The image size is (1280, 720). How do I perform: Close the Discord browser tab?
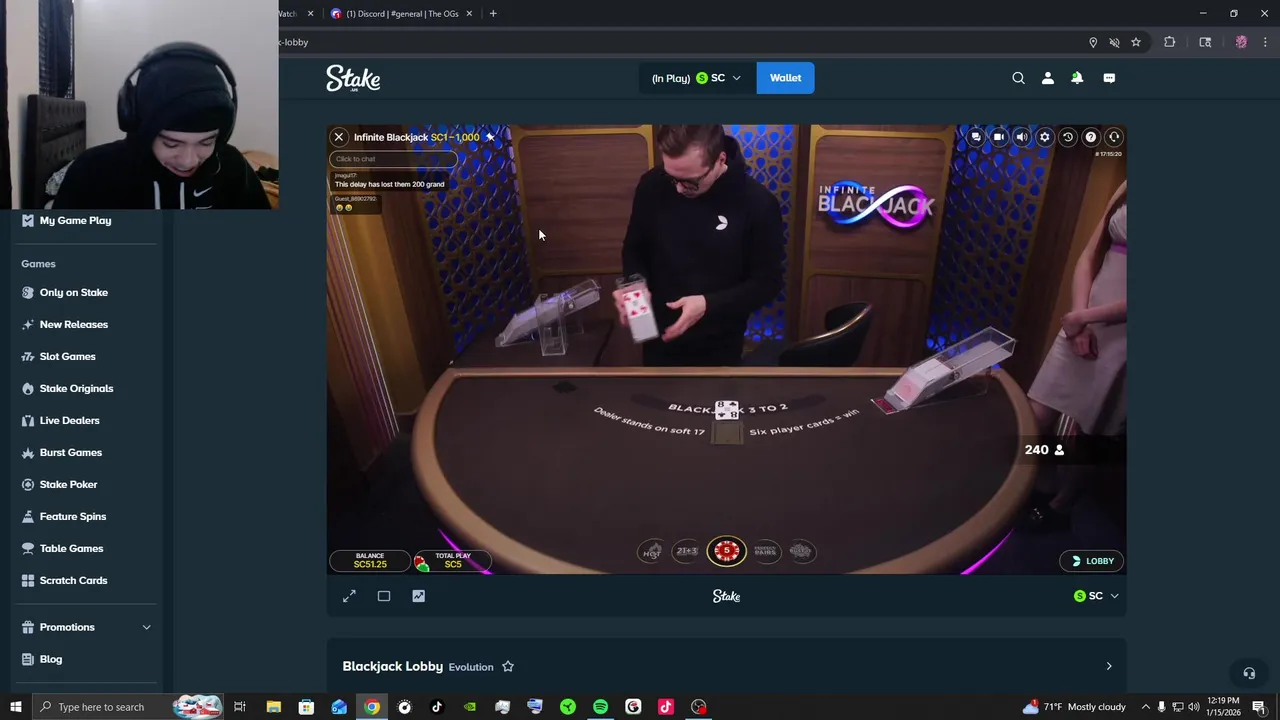[x=467, y=14]
